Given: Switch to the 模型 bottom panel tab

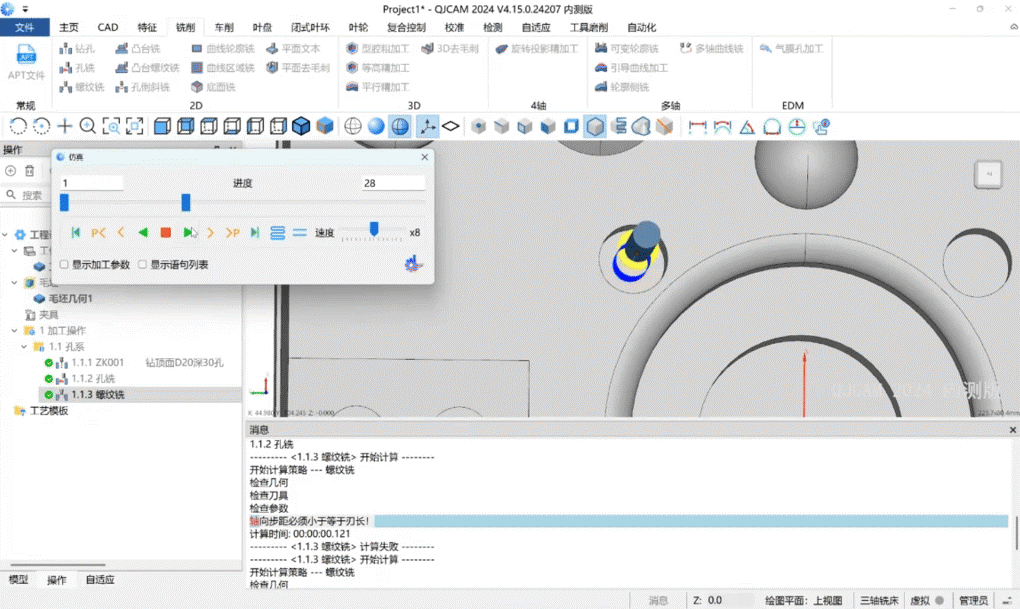Looking at the screenshot, I should point(18,580).
